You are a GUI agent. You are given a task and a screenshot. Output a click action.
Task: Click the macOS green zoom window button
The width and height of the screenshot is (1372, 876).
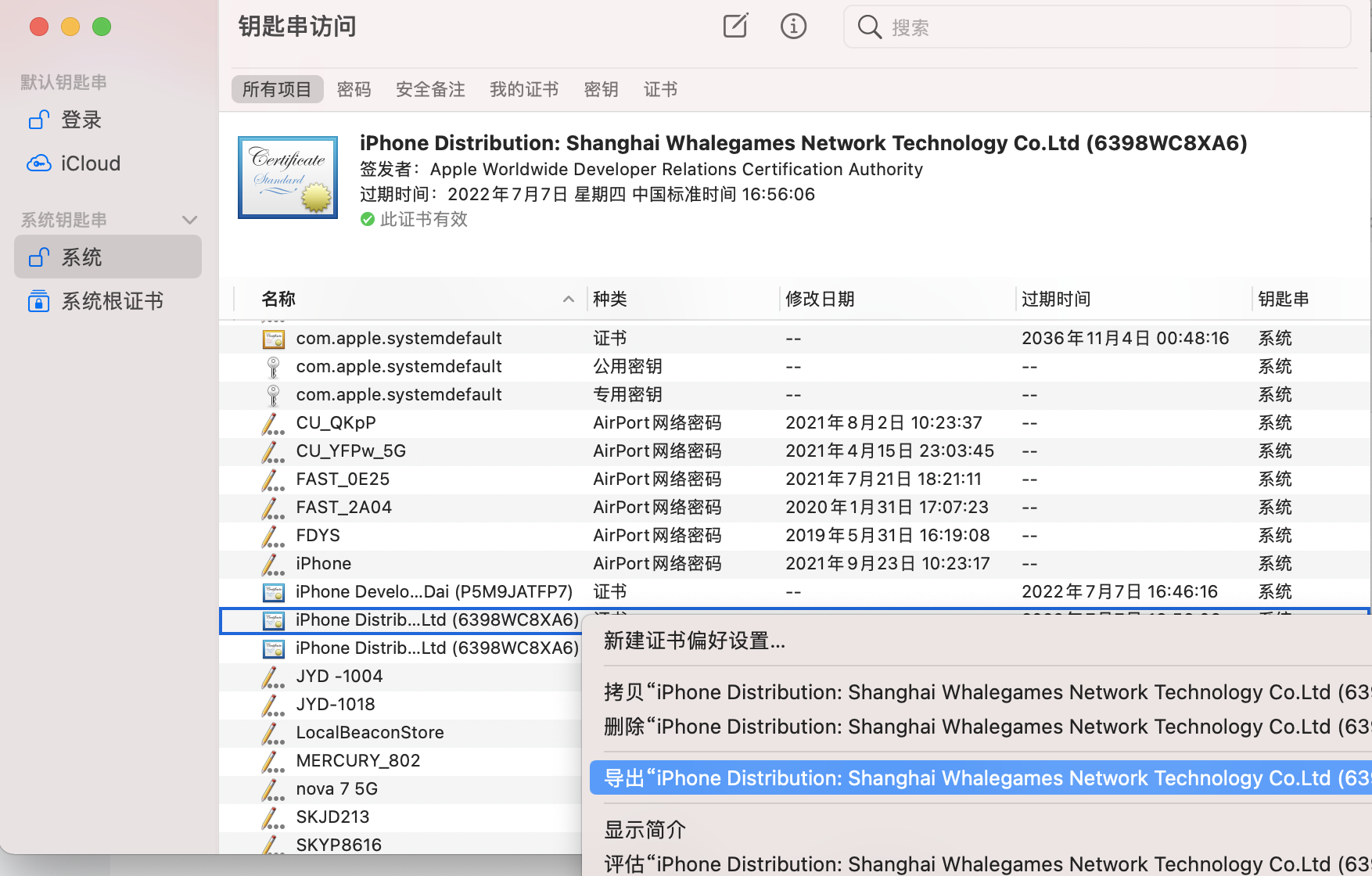pos(102,27)
